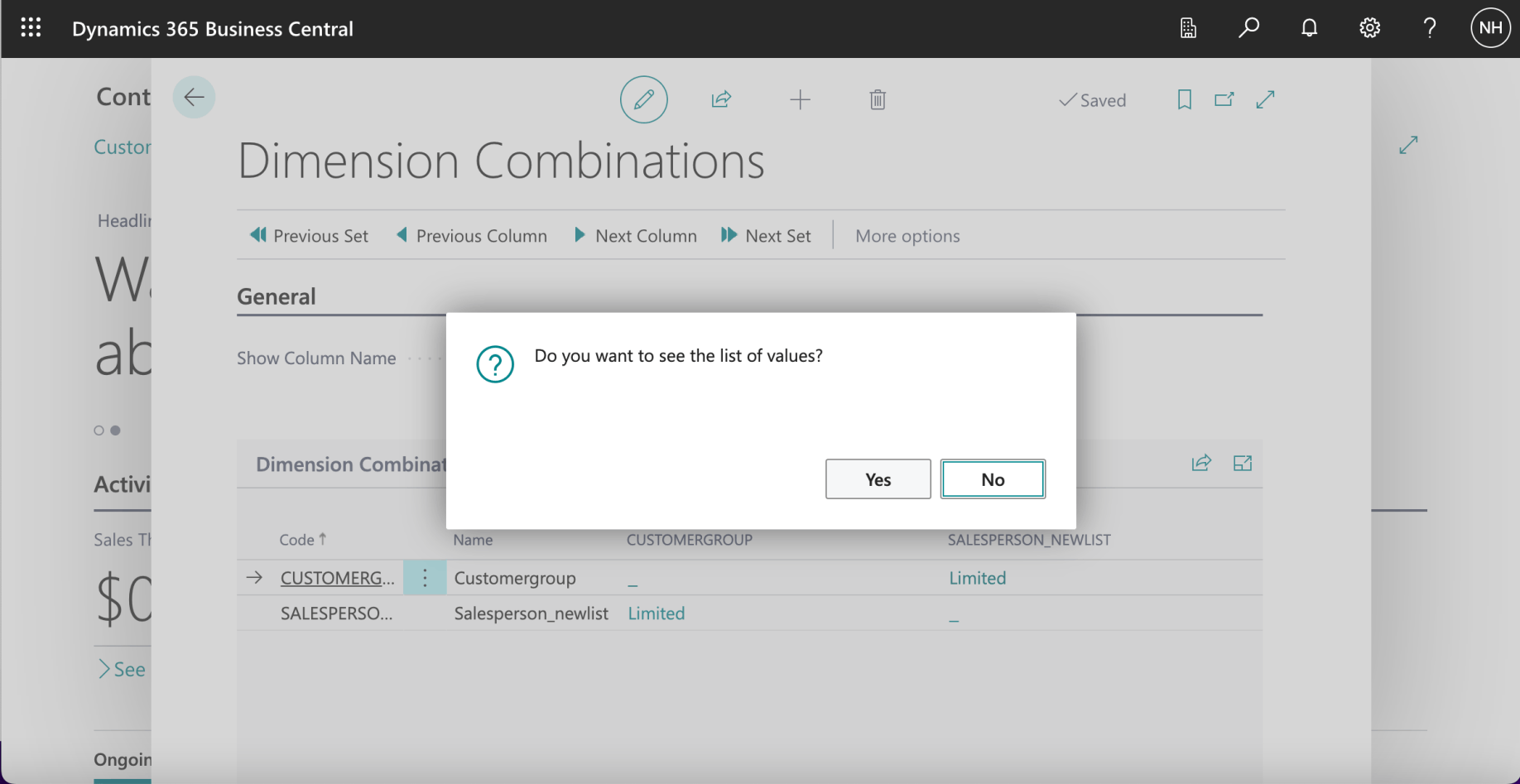Click the trash delete icon
Screen dimensions: 1520x784
pyautogui.click(x=878, y=100)
